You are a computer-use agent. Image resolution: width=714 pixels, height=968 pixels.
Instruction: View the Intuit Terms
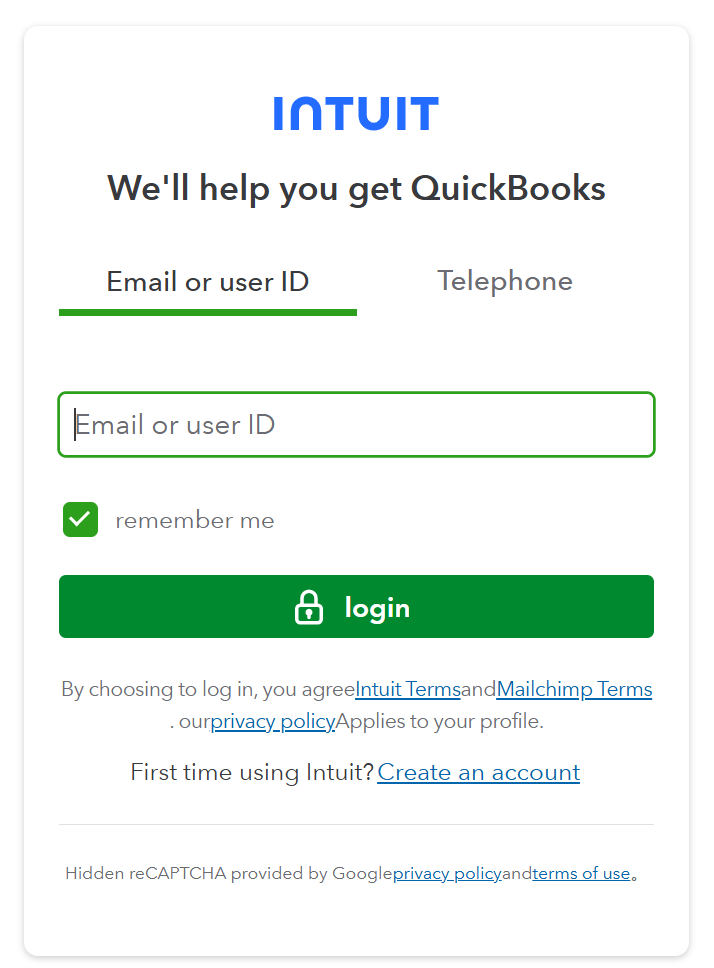[x=407, y=689]
